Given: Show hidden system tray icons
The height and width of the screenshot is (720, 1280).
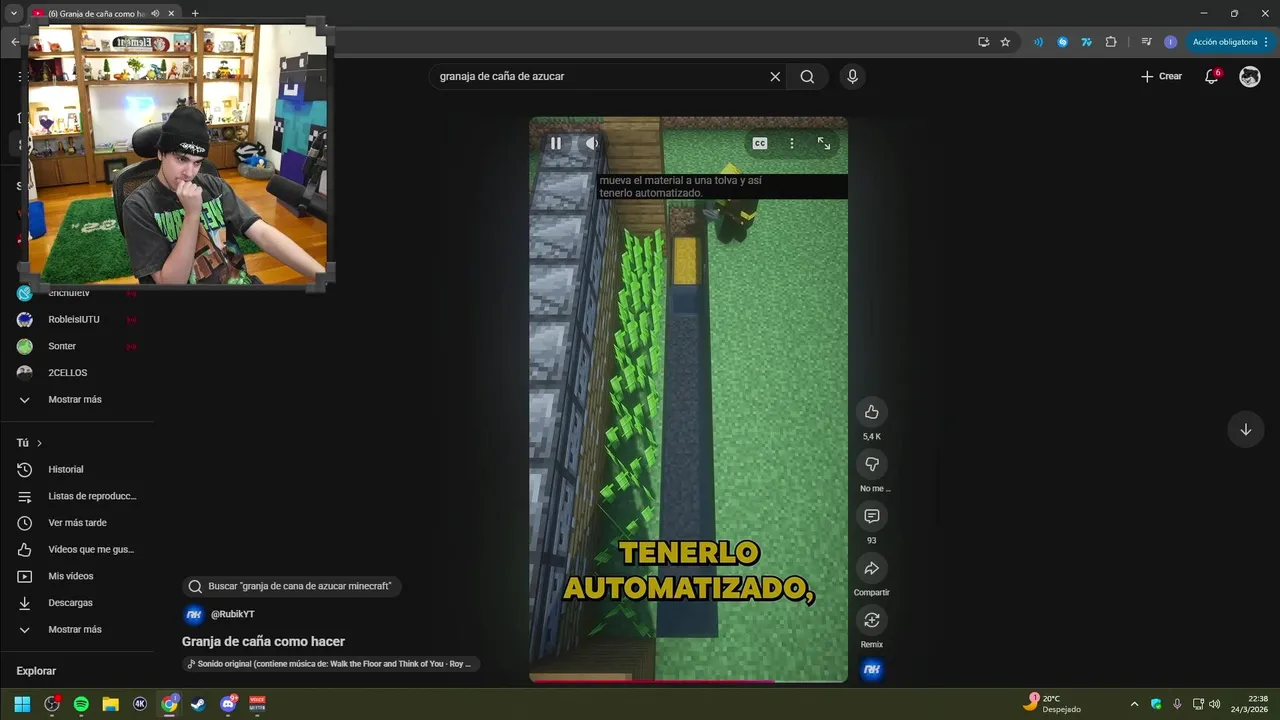Looking at the screenshot, I should click(1134, 704).
